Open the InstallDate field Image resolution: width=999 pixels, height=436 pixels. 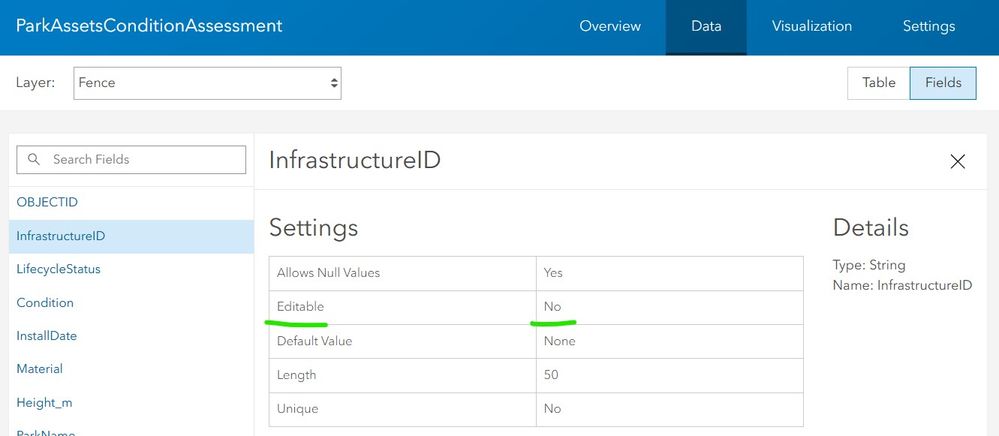[46, 336]
